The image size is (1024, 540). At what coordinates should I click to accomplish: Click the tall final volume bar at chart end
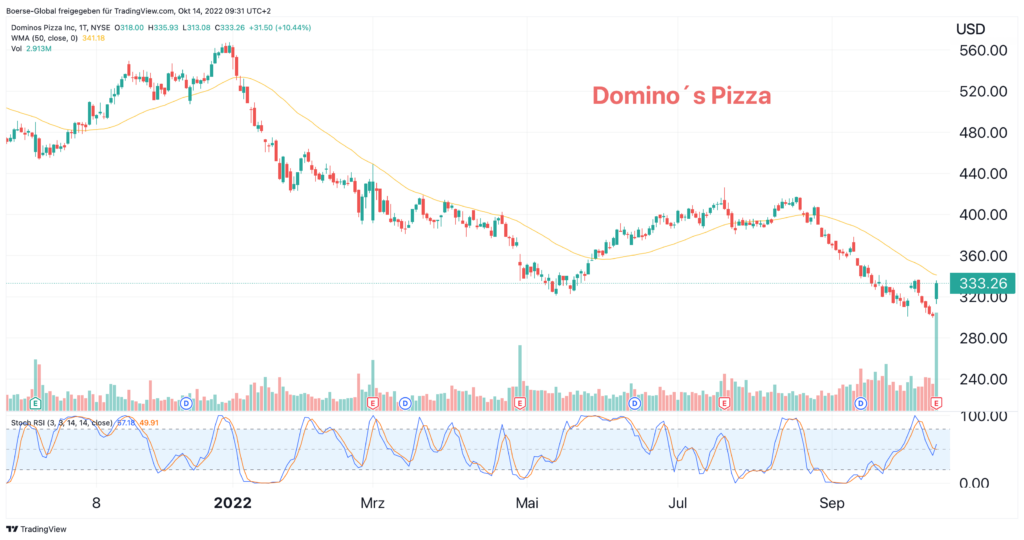[x=936, y=361]
